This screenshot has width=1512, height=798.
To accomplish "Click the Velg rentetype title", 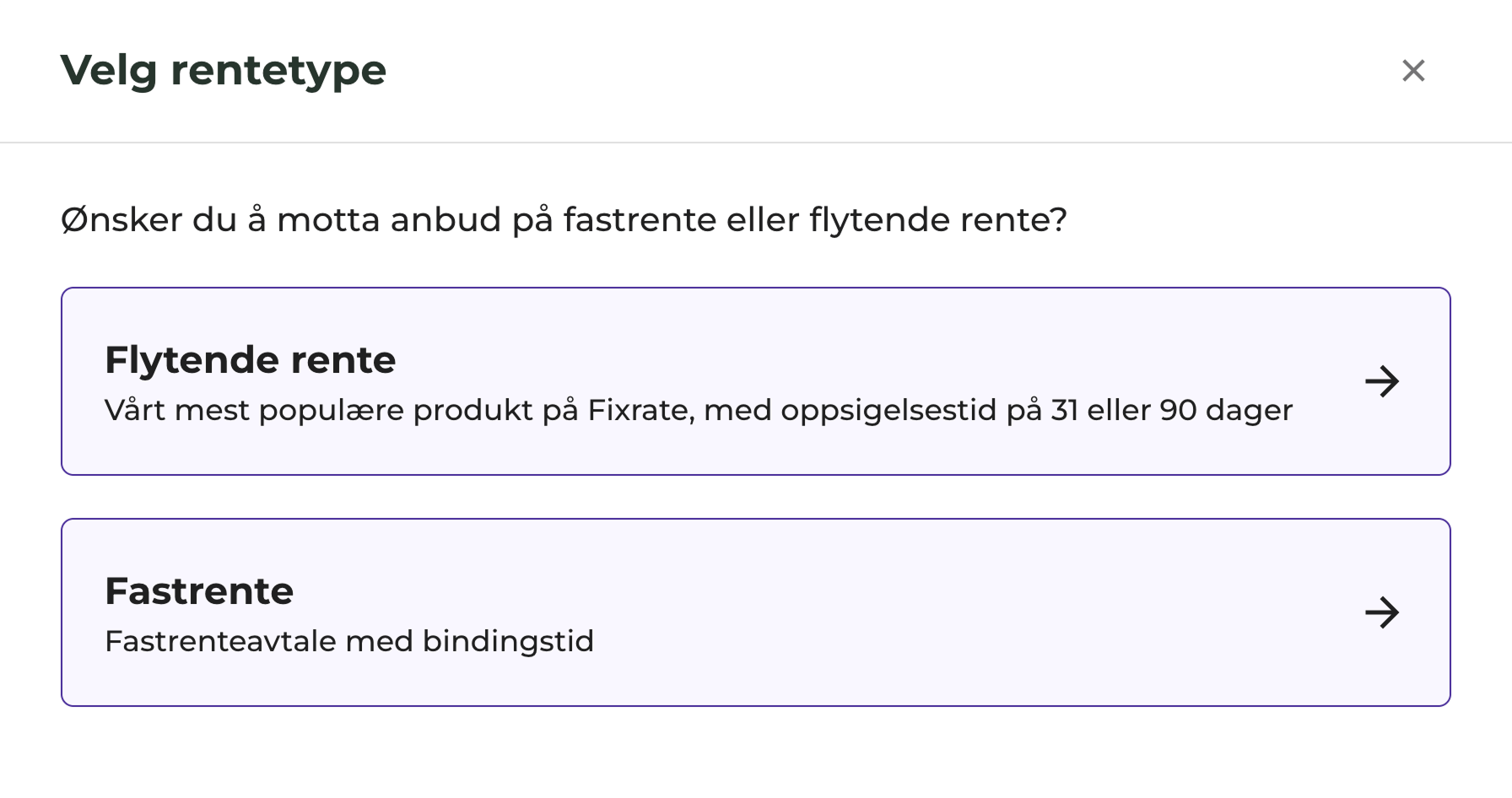I will click(222, 71).
